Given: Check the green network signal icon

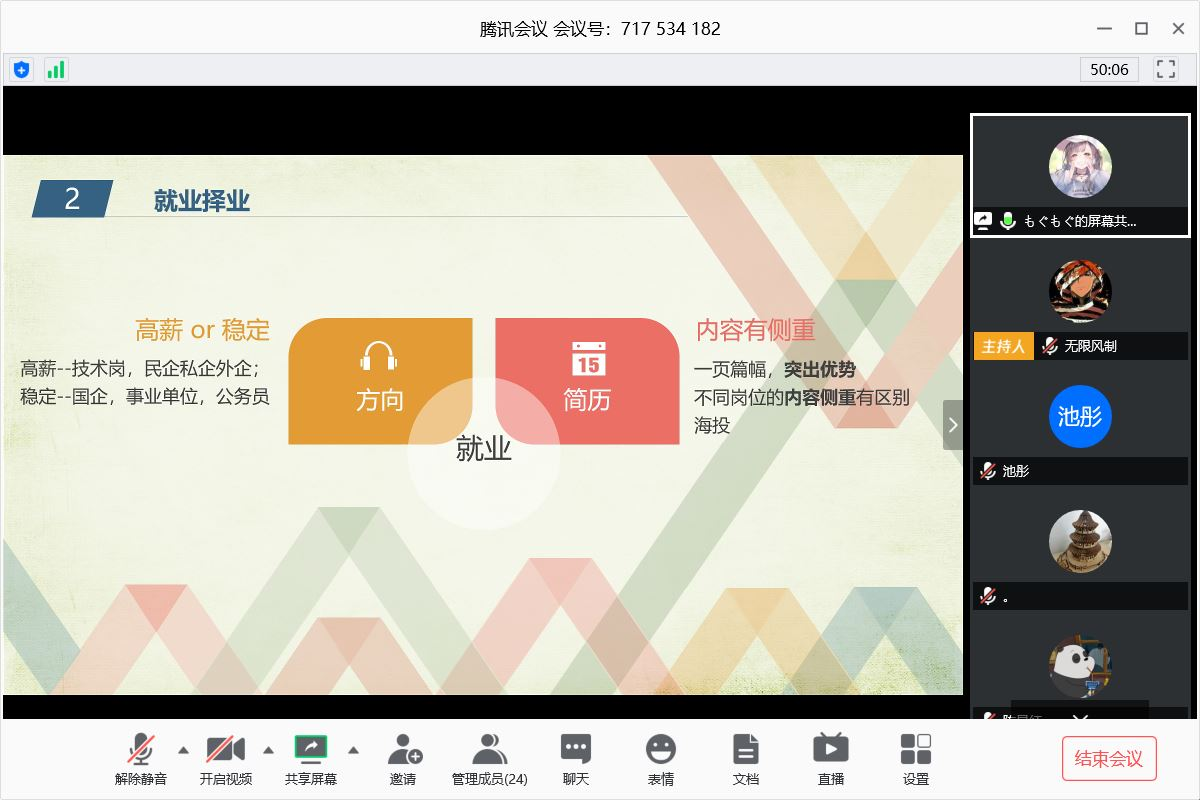Looking at the screenshot, I should tap(55, 69).
